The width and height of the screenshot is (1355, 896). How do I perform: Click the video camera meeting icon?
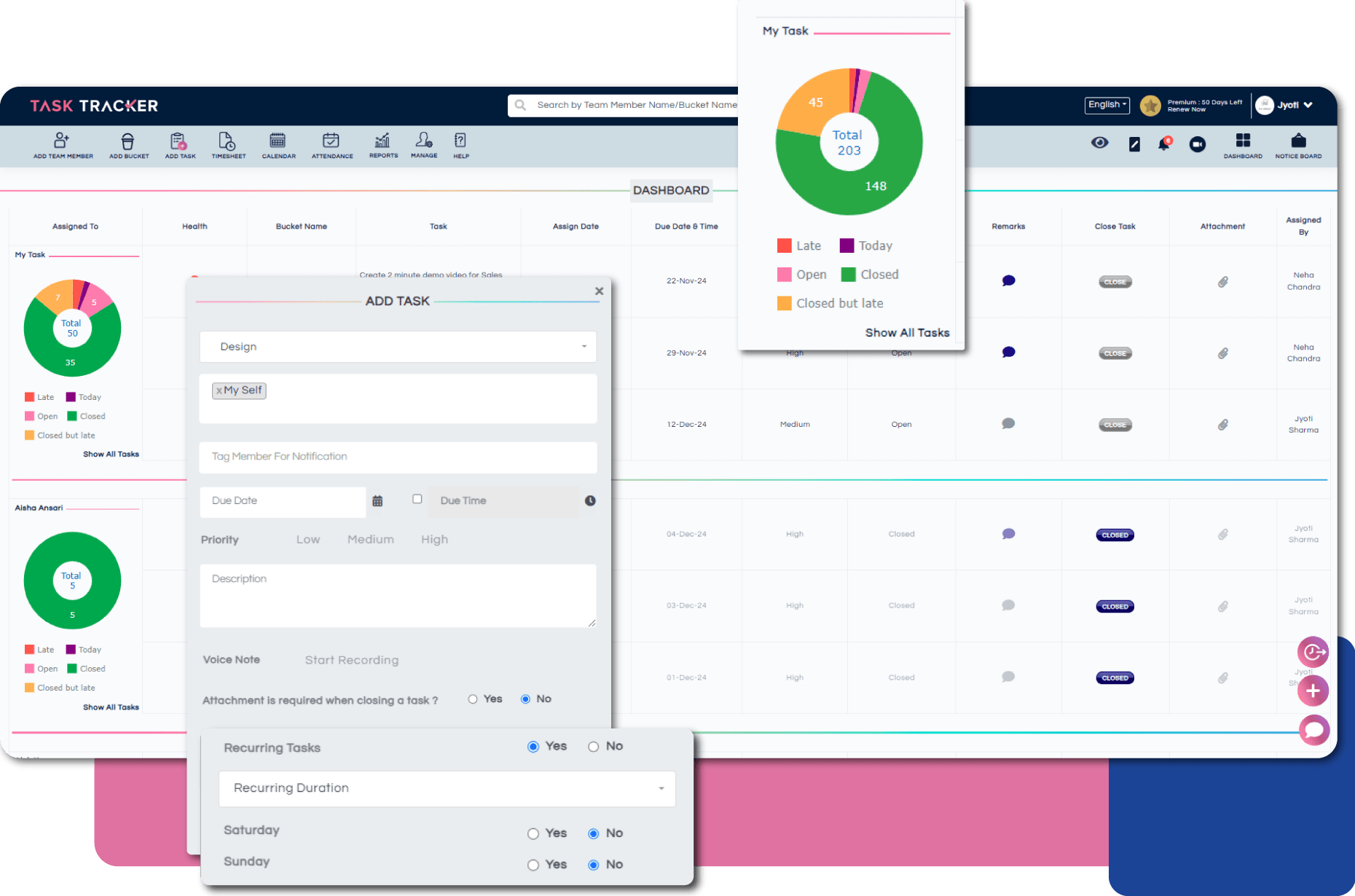click(1198, 144)
